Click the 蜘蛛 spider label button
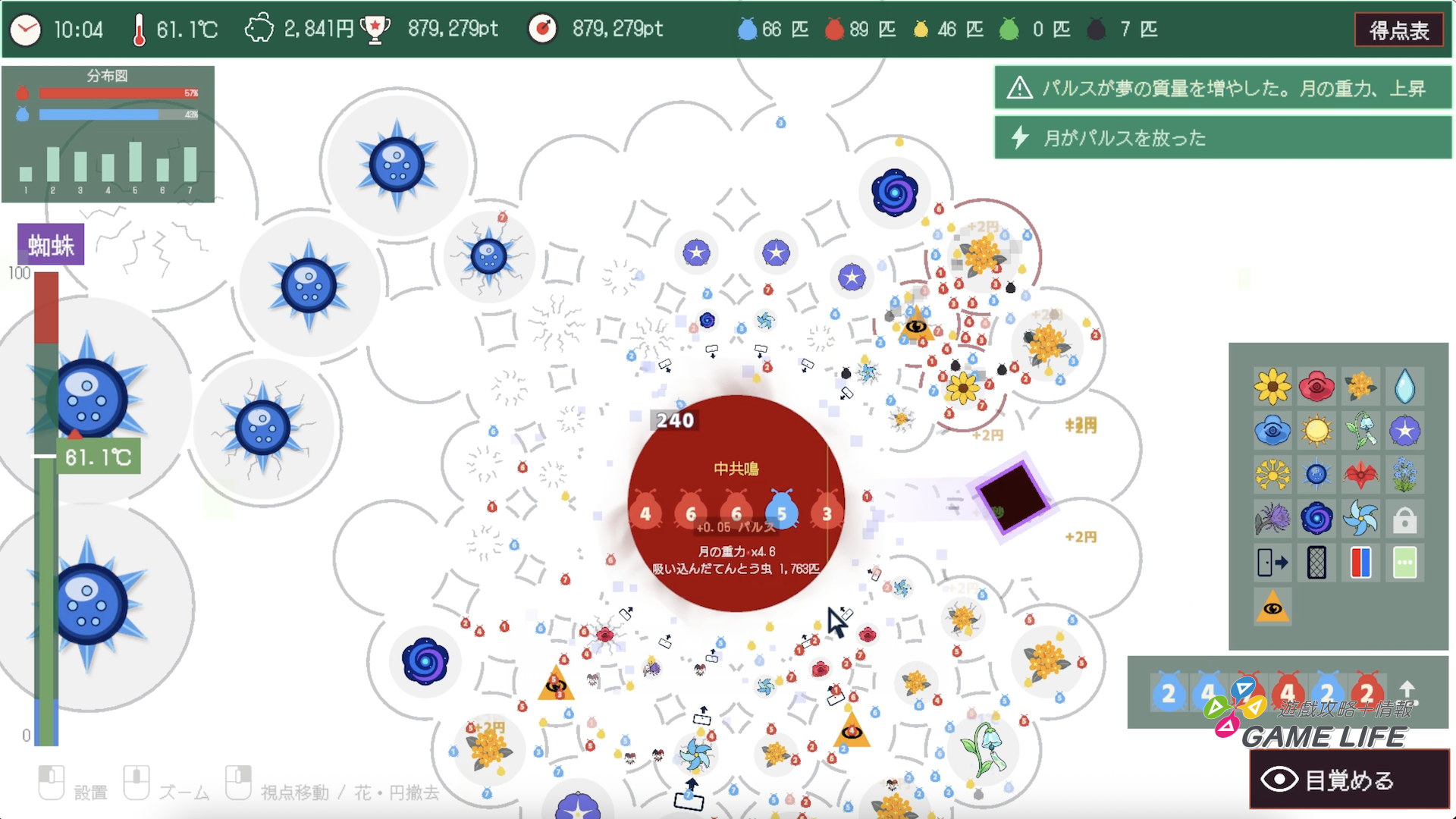 (51, 245)
